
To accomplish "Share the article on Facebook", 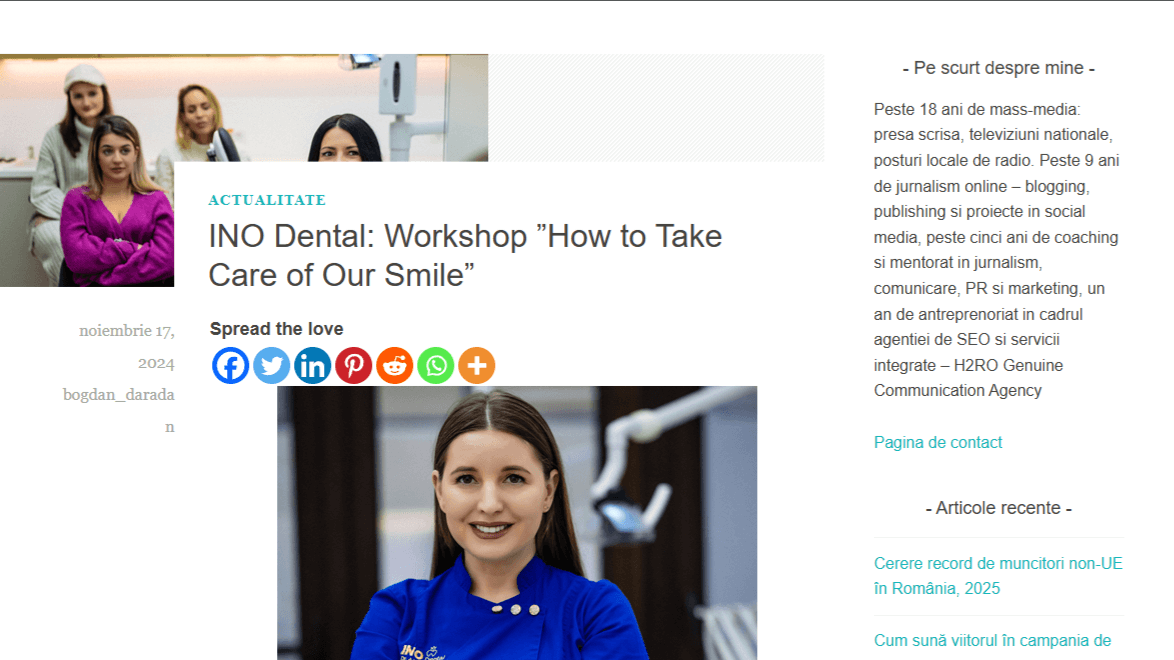I will point(231,366).
